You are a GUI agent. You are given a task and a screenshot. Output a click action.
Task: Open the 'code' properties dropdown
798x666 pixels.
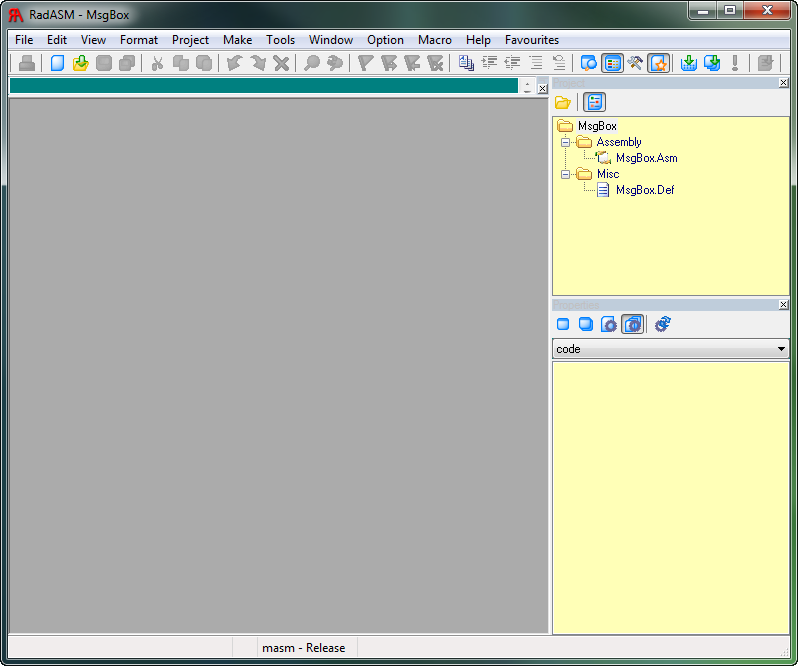(x=671, y=349)
